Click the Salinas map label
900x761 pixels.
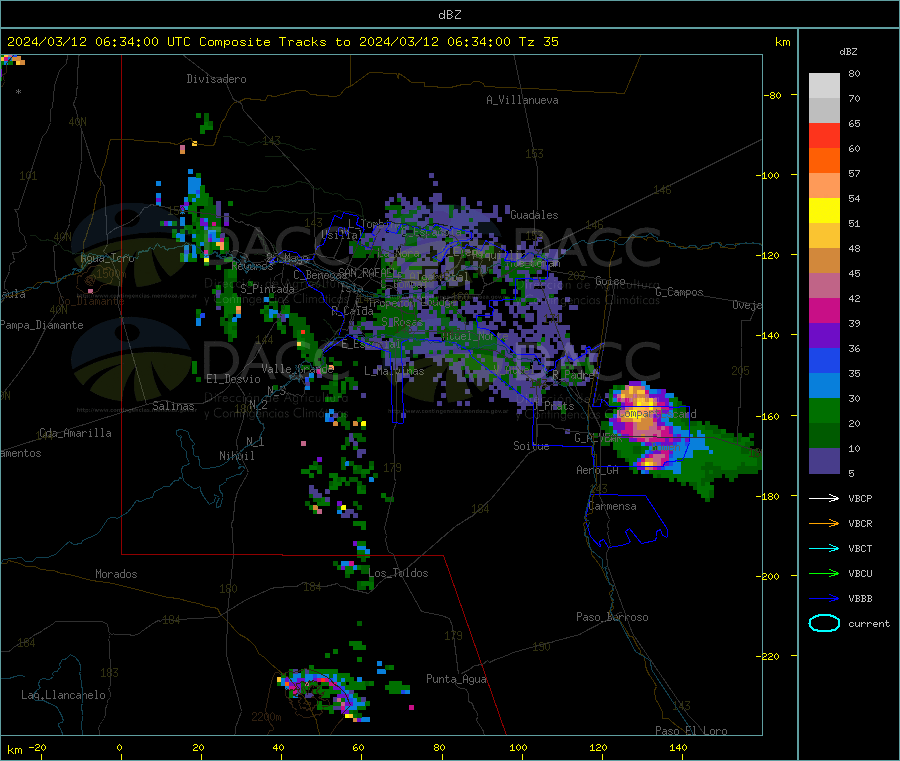click(173, 406)
